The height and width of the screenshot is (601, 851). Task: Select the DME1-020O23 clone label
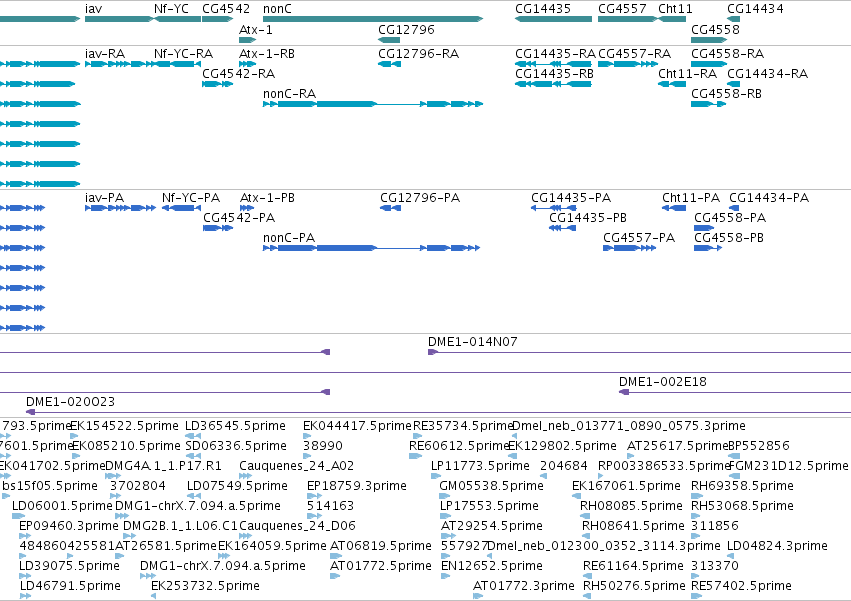[71, 402]
